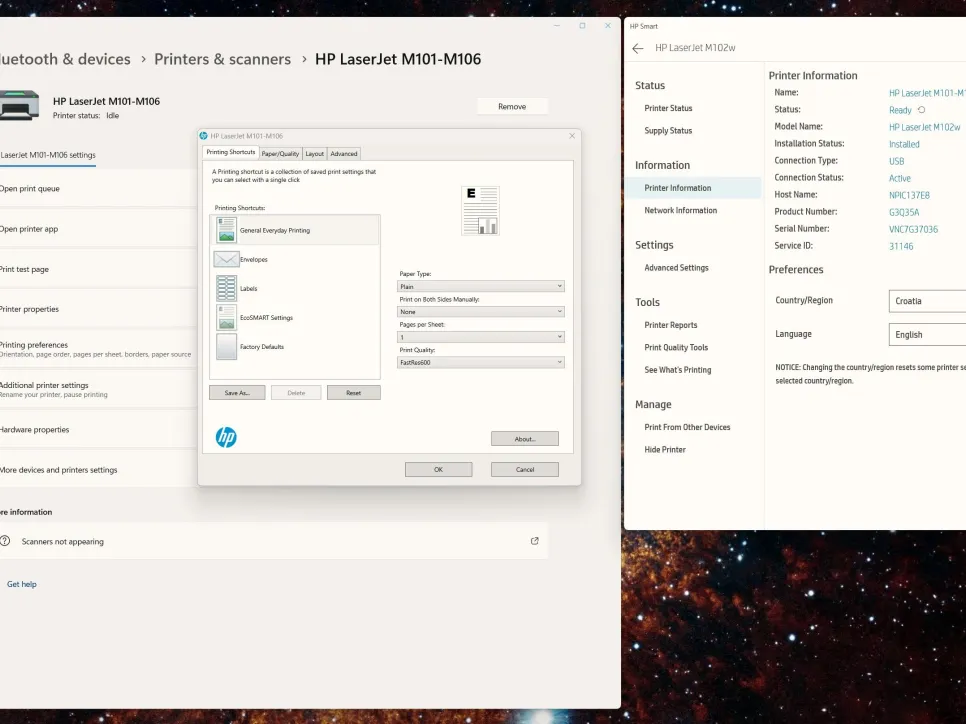Switch to the Layout tab
Viewport: 966px width, 724px height.
[x=314, y=153]
